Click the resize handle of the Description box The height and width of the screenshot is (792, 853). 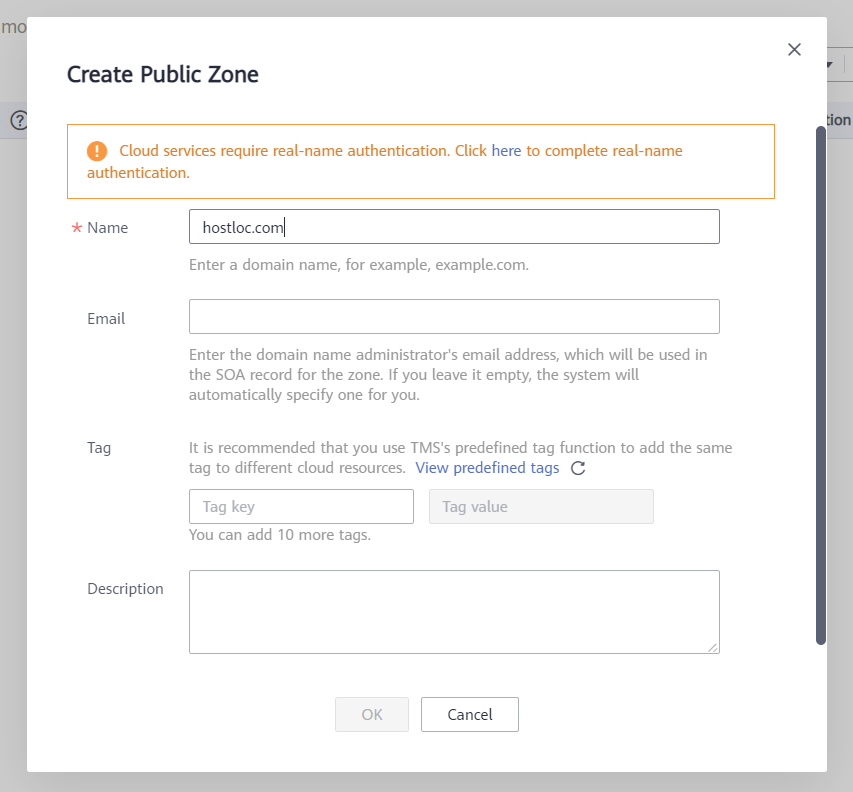[713, 647]
